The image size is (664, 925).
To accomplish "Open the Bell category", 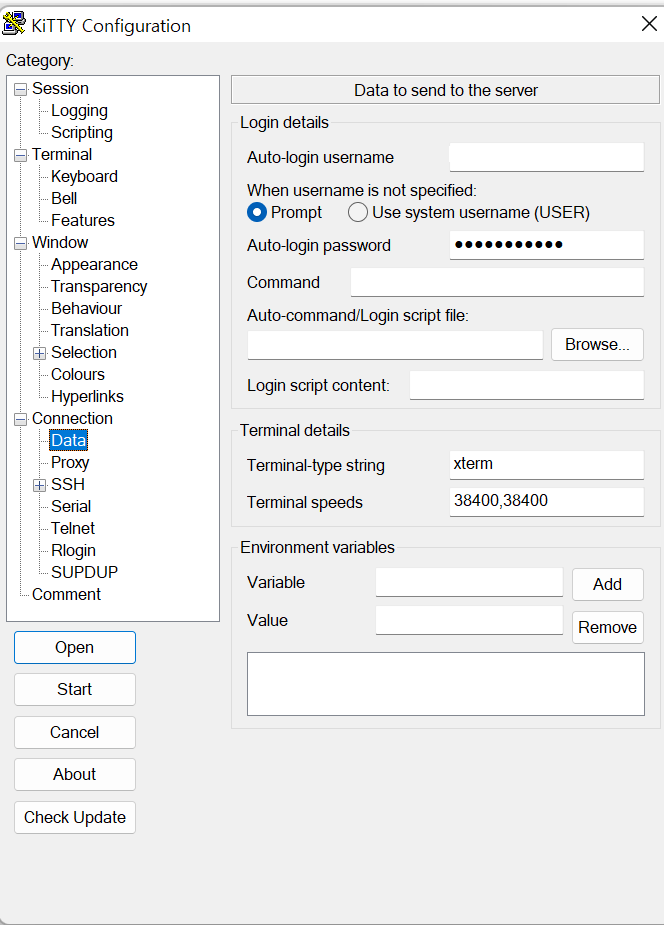I will click(x=64, y=198).
